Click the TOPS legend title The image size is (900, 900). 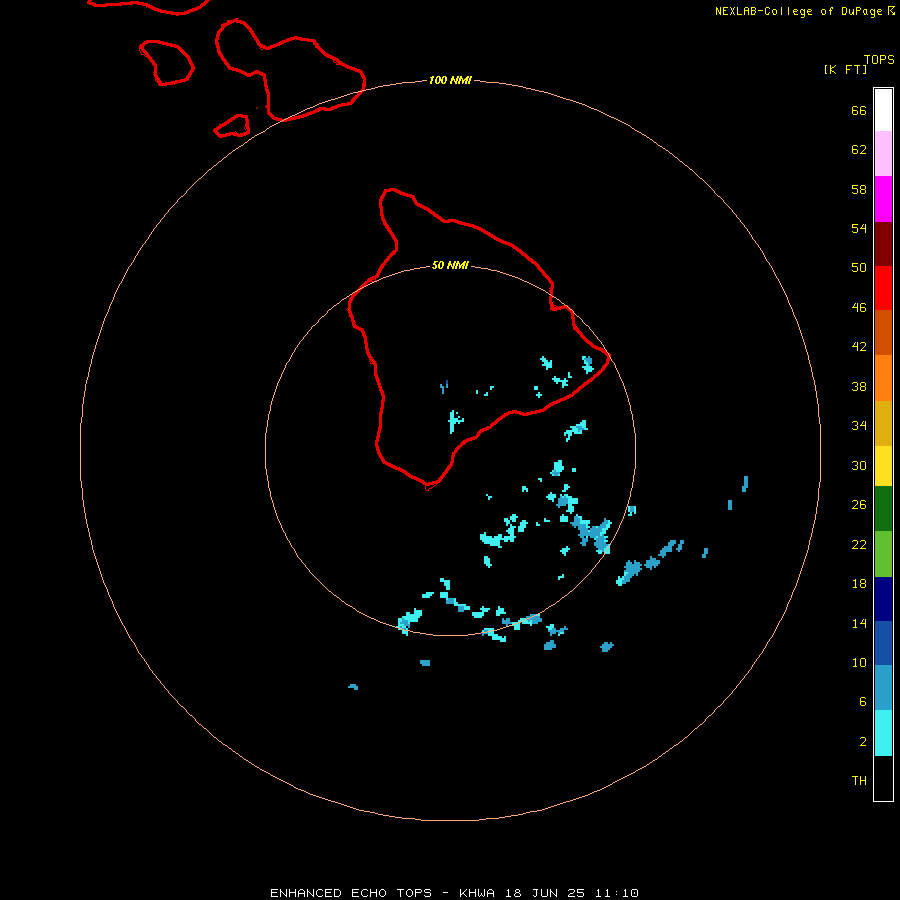tap(879, 59)
